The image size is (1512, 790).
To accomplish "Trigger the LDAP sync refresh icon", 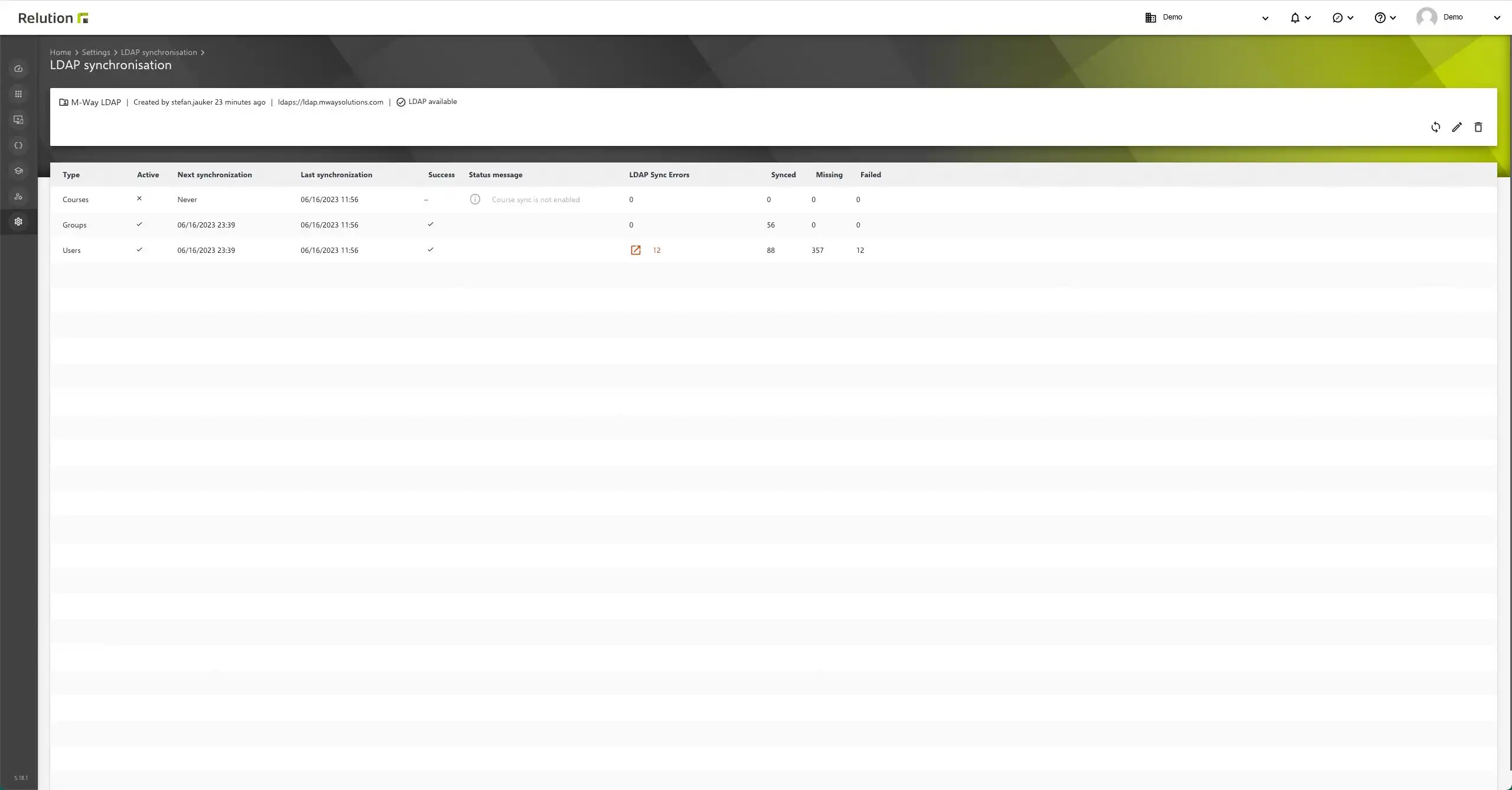I will 1435,127.
